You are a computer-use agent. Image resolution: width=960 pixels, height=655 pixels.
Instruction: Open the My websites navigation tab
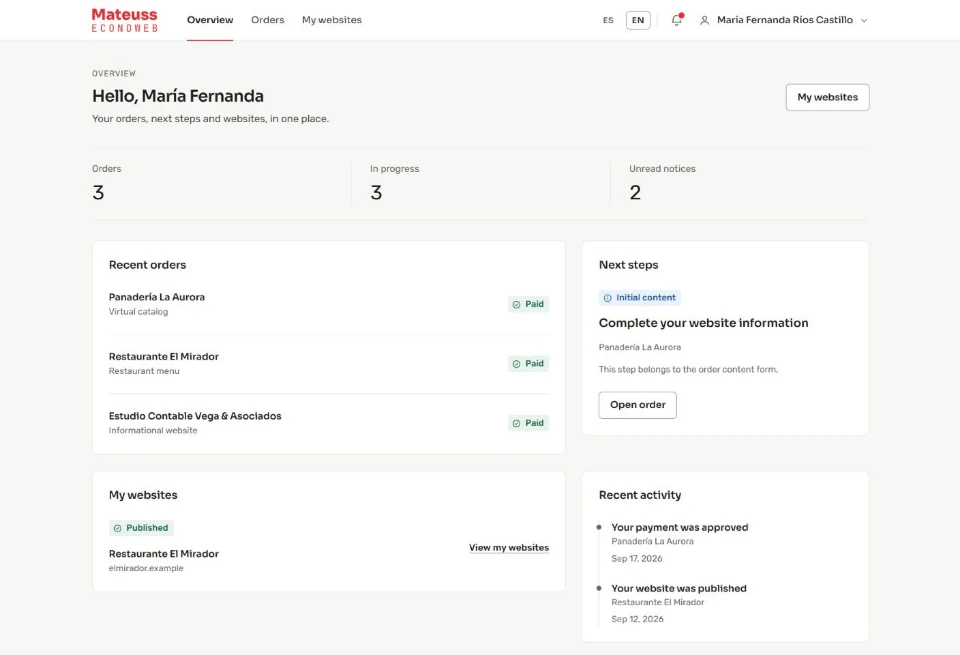[332, 20]
